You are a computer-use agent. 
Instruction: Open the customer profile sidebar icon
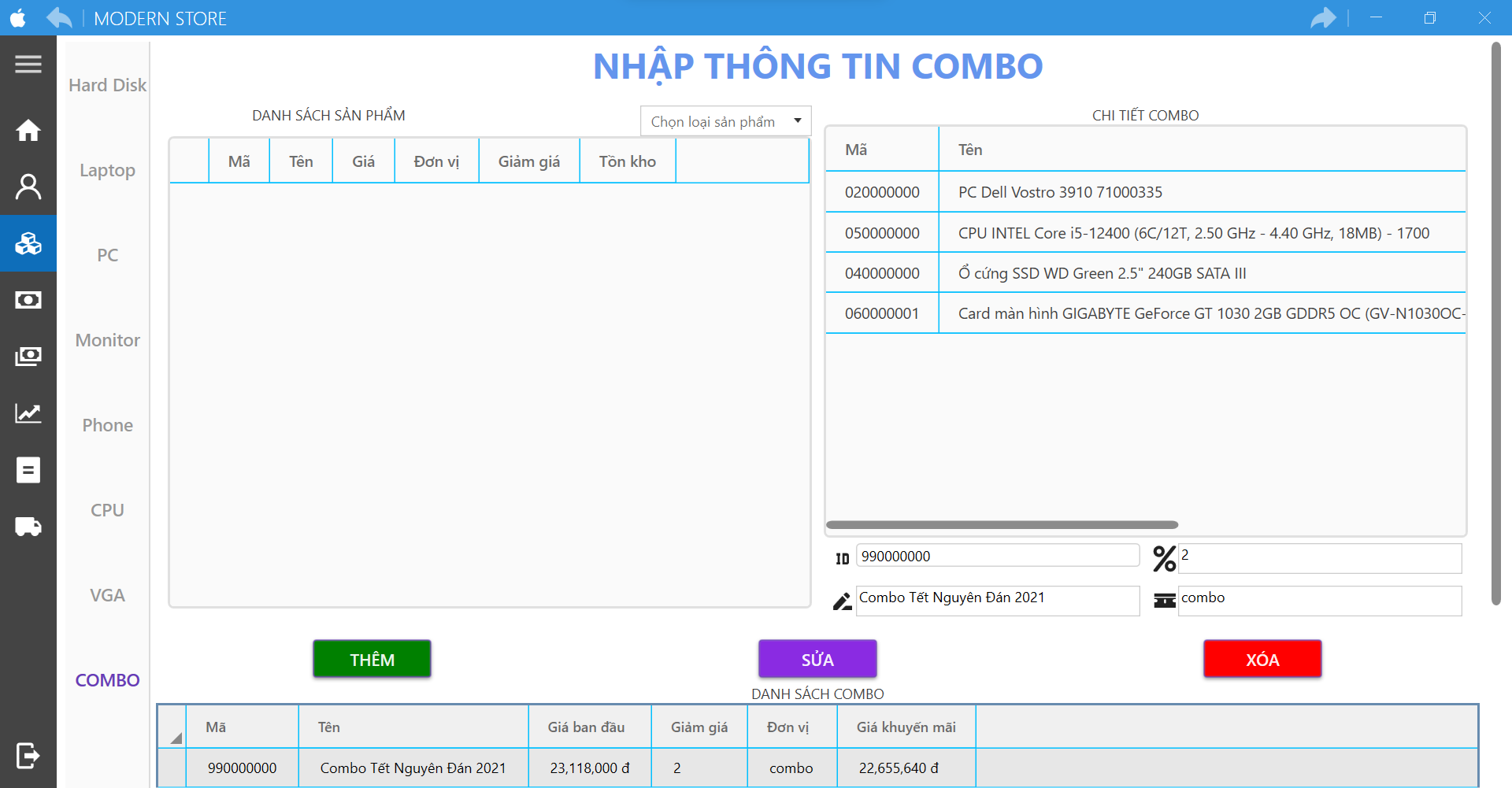28,187
